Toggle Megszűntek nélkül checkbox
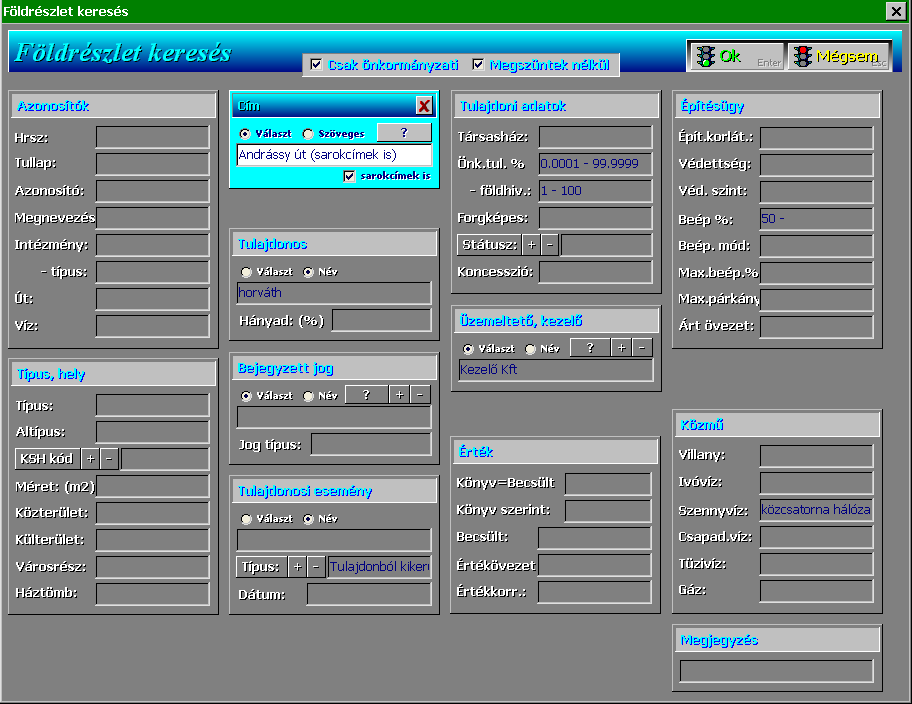 (478, 65)
